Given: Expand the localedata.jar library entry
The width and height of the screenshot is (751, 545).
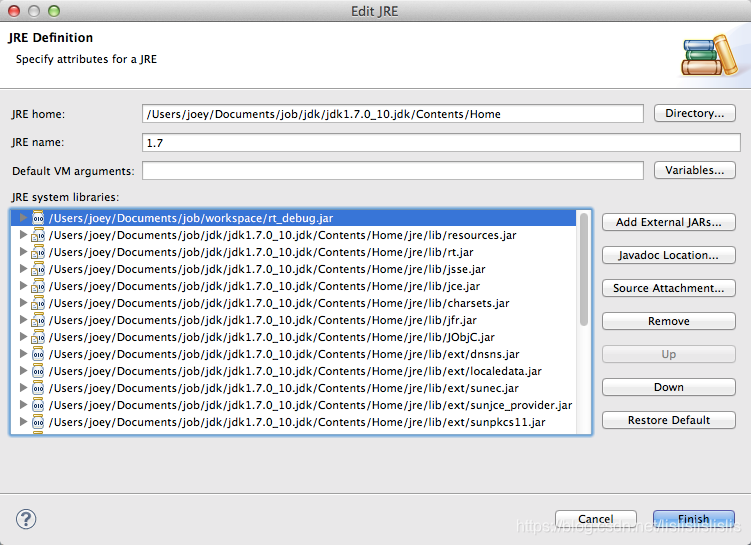Looking at the screenshot, I should [23, 371].
